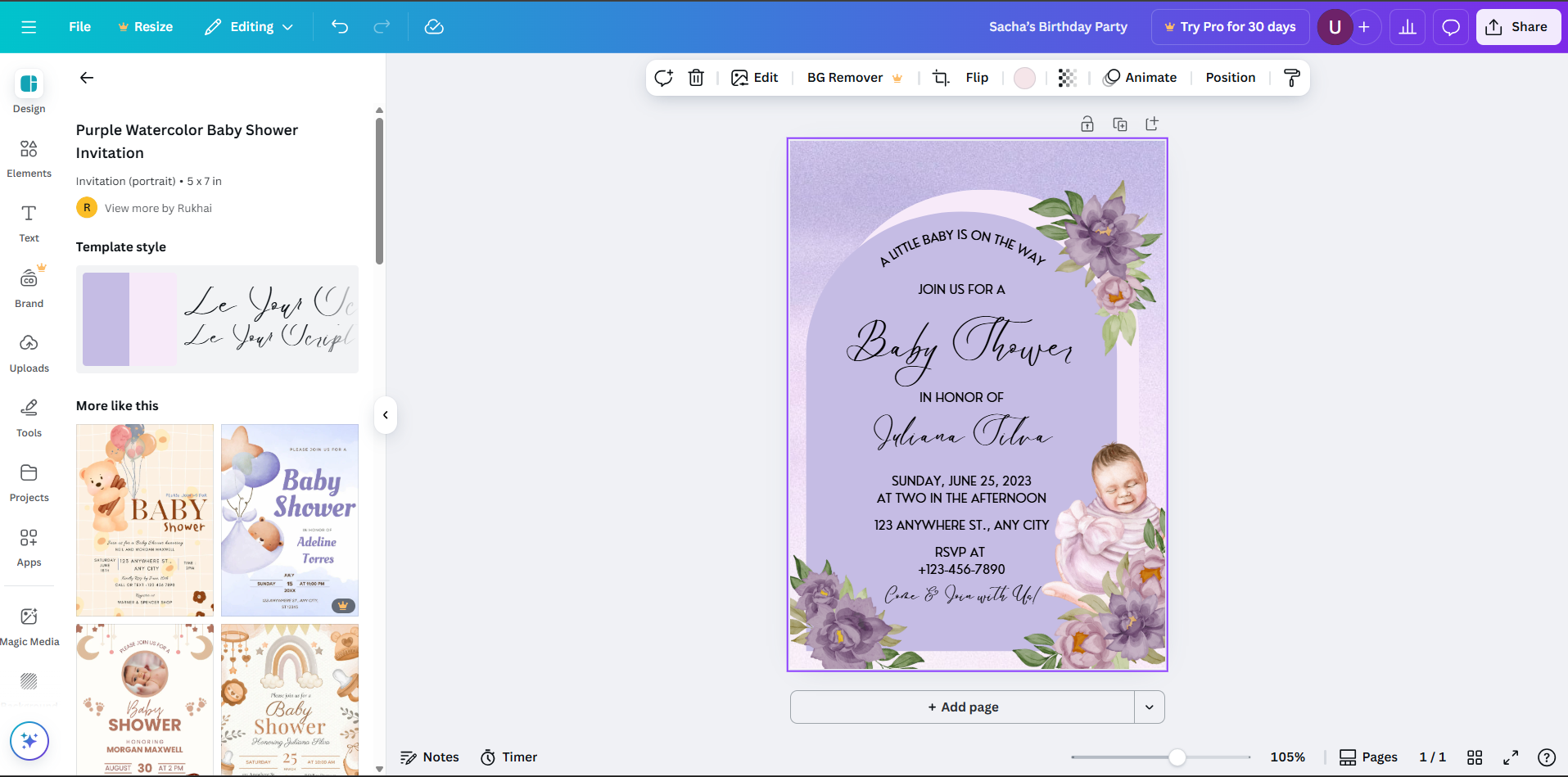Open the Uploads panel

pyautogui.click(x=29, y=350)
